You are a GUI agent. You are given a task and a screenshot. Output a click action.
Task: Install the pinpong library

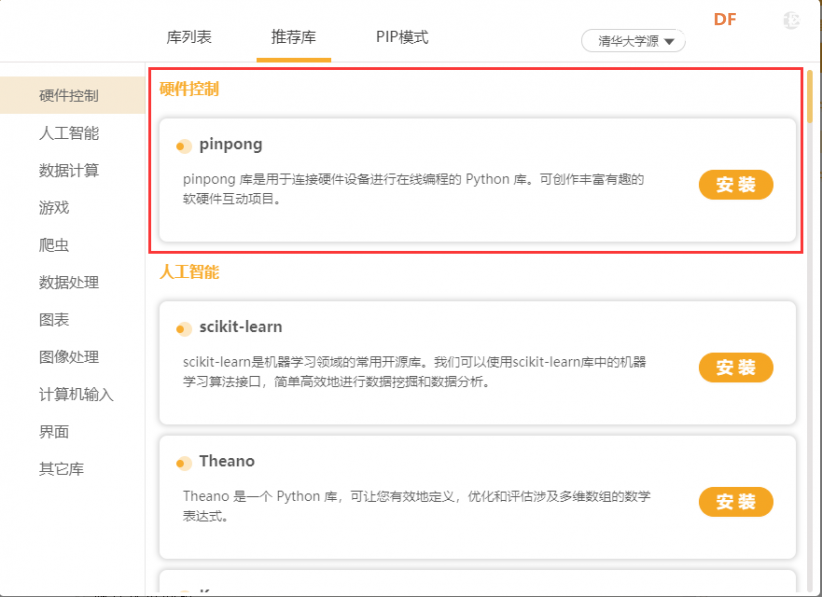[736, 184]
